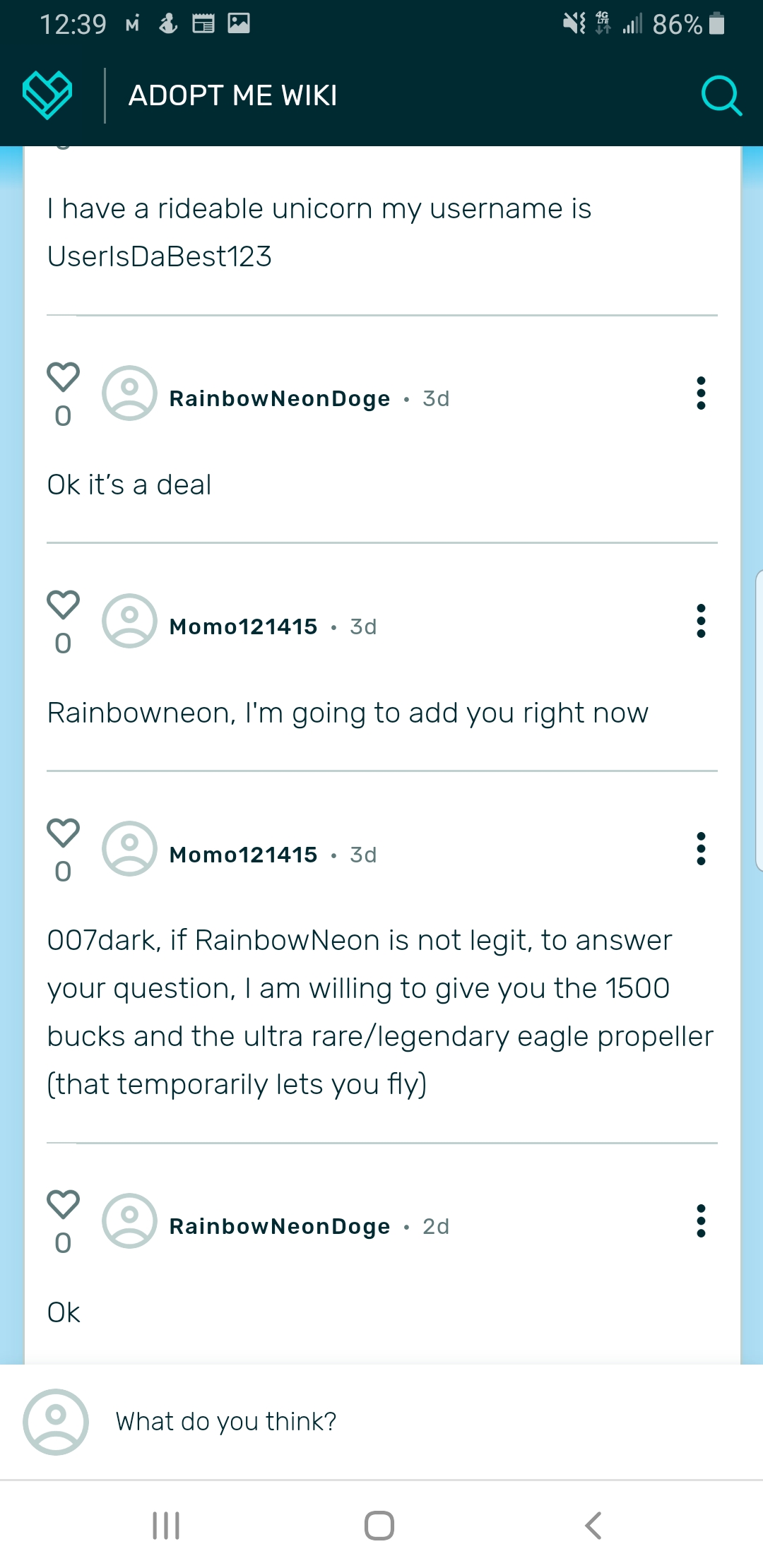The height and width of the screenshot is (1568, 763).
Task: Like RainbowNeonDoge's 'Ok' comment from 2d ago
Action: (x=63, y=1205)
